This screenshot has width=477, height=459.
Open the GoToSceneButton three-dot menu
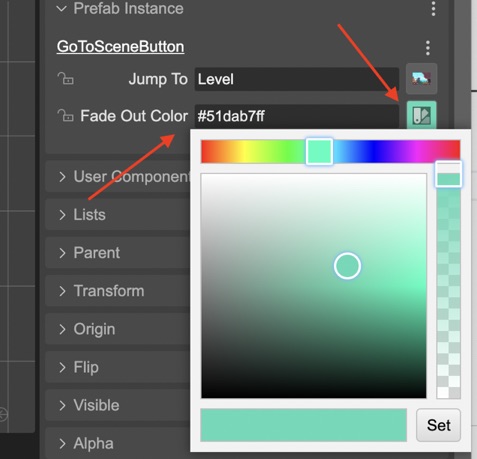(x=428, y=48)
